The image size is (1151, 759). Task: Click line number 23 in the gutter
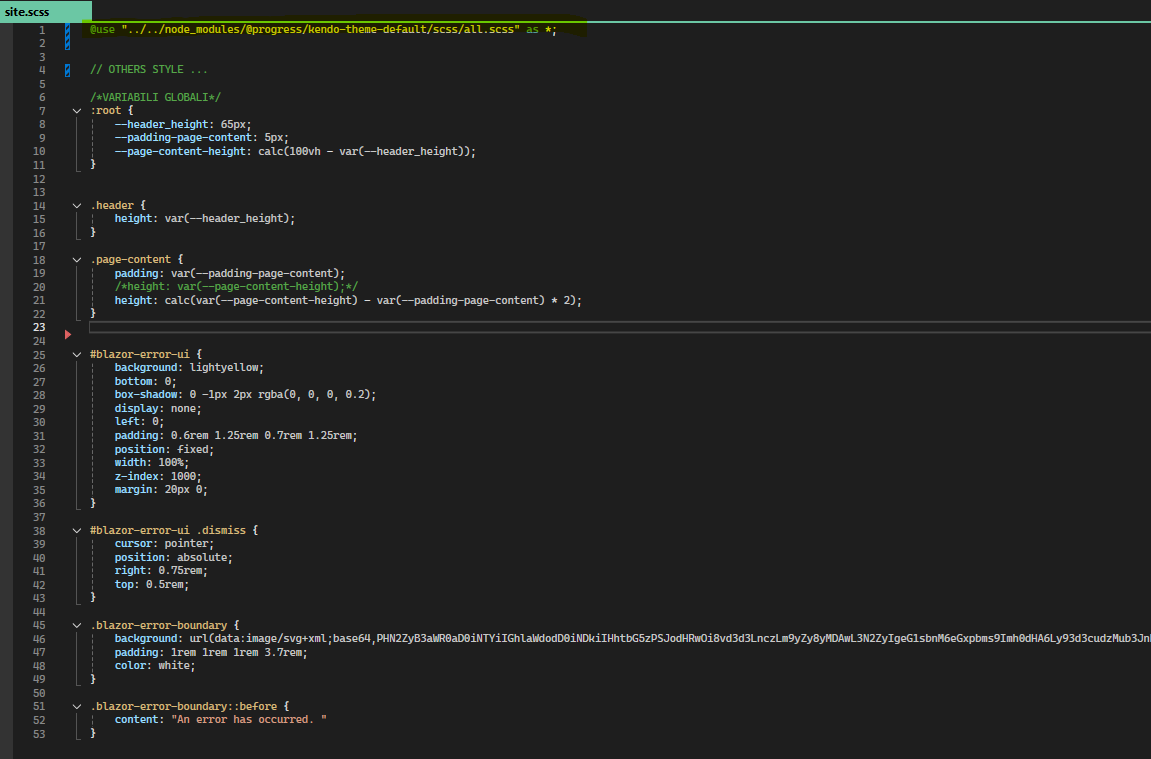click(39, 327)
